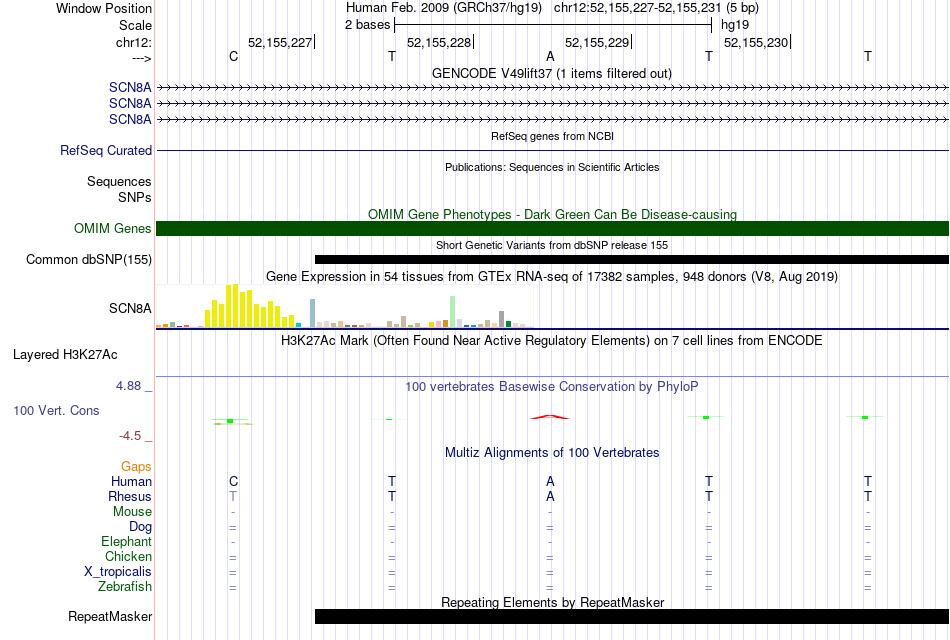Open 100 vertebrates Basewise Conservation by PhyloP
This screenshot has width=950, height=640.
coord(552,387)
